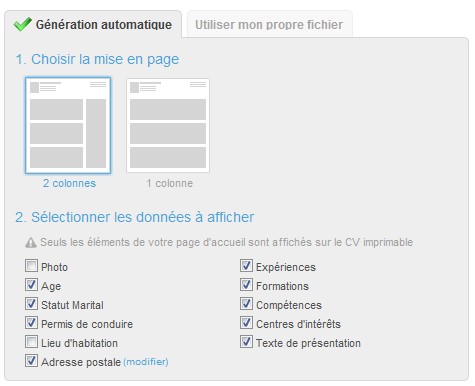The width and height of the screenshot is (475, 386).
Task: Toggle the Permis de conduire checkbox
Action: pos(31,323)
